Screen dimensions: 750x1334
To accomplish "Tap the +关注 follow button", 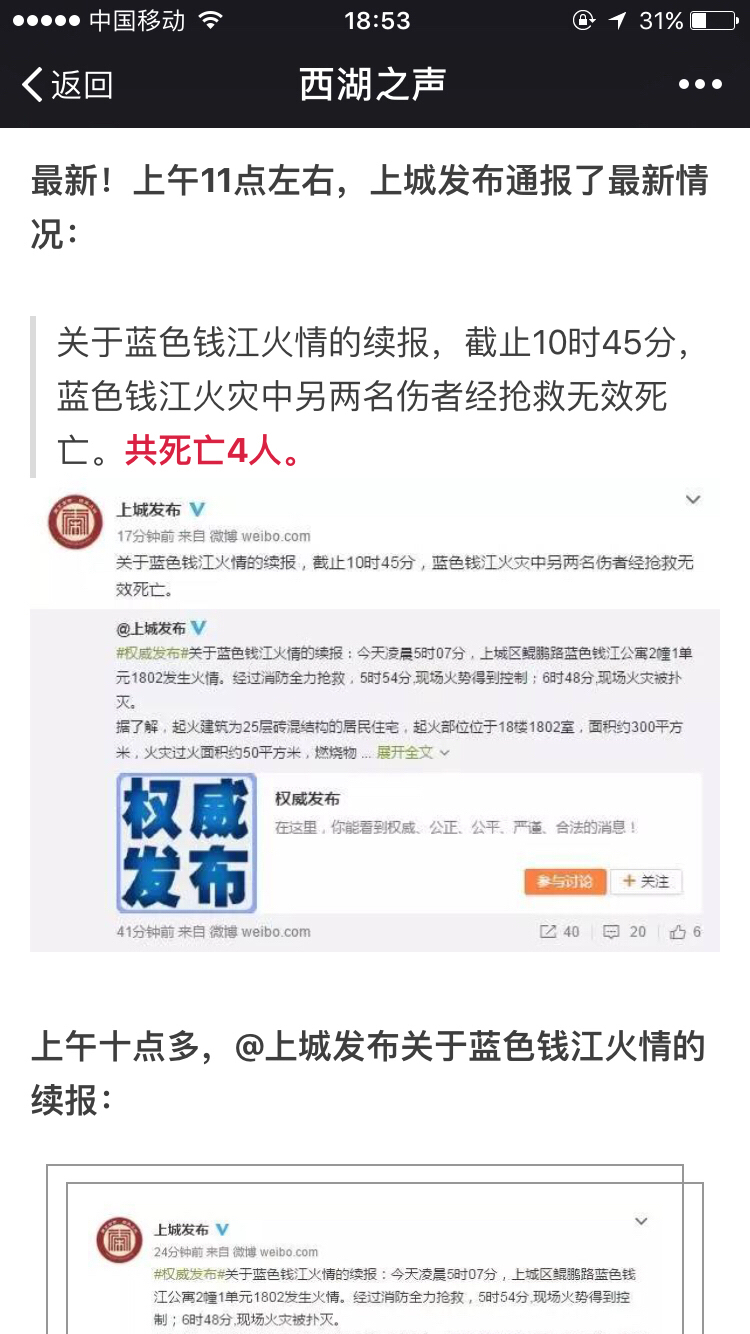I will coord(646,881).
